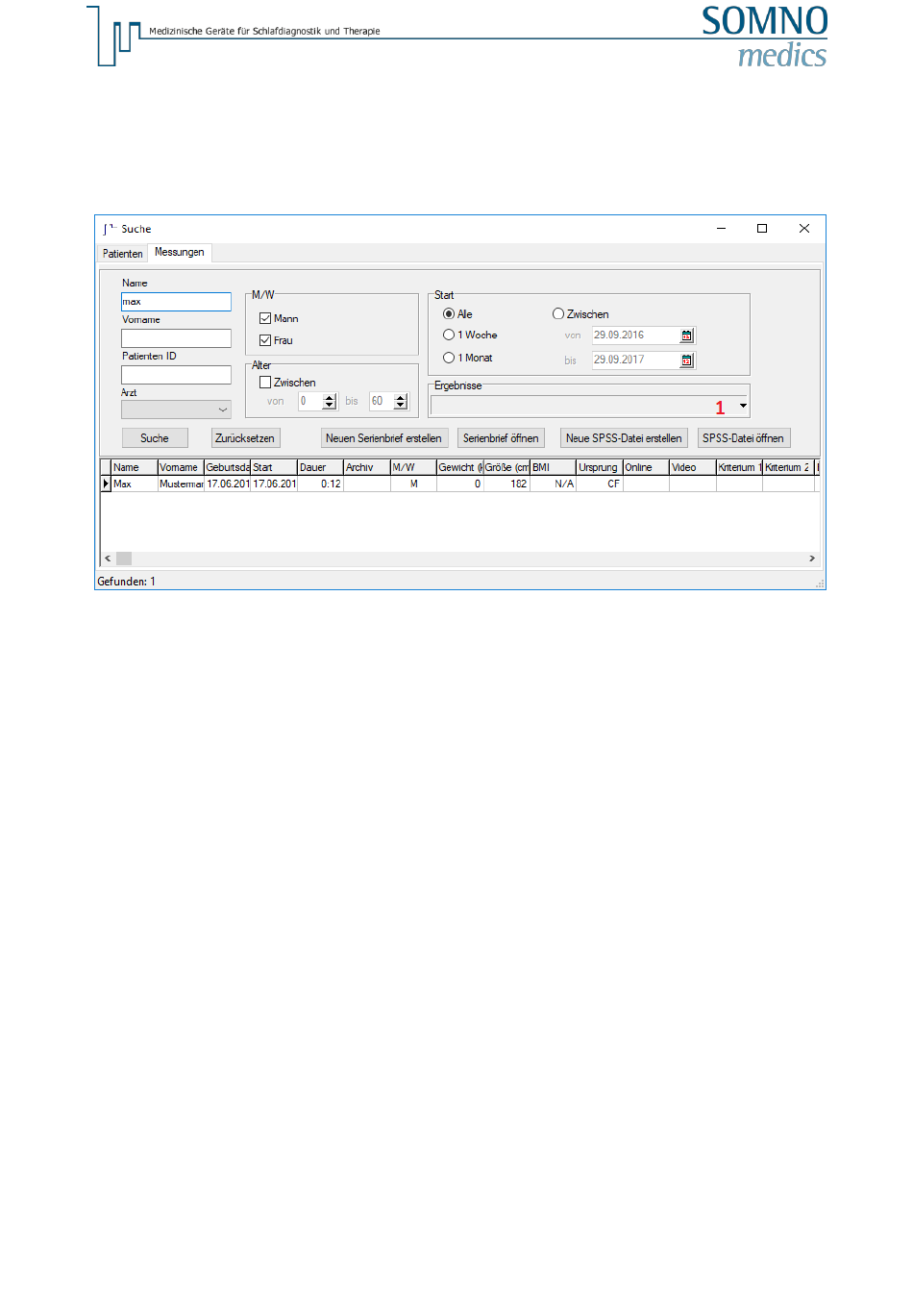
Task: Click the 182 height cell
Action: (x=506, y=484)
